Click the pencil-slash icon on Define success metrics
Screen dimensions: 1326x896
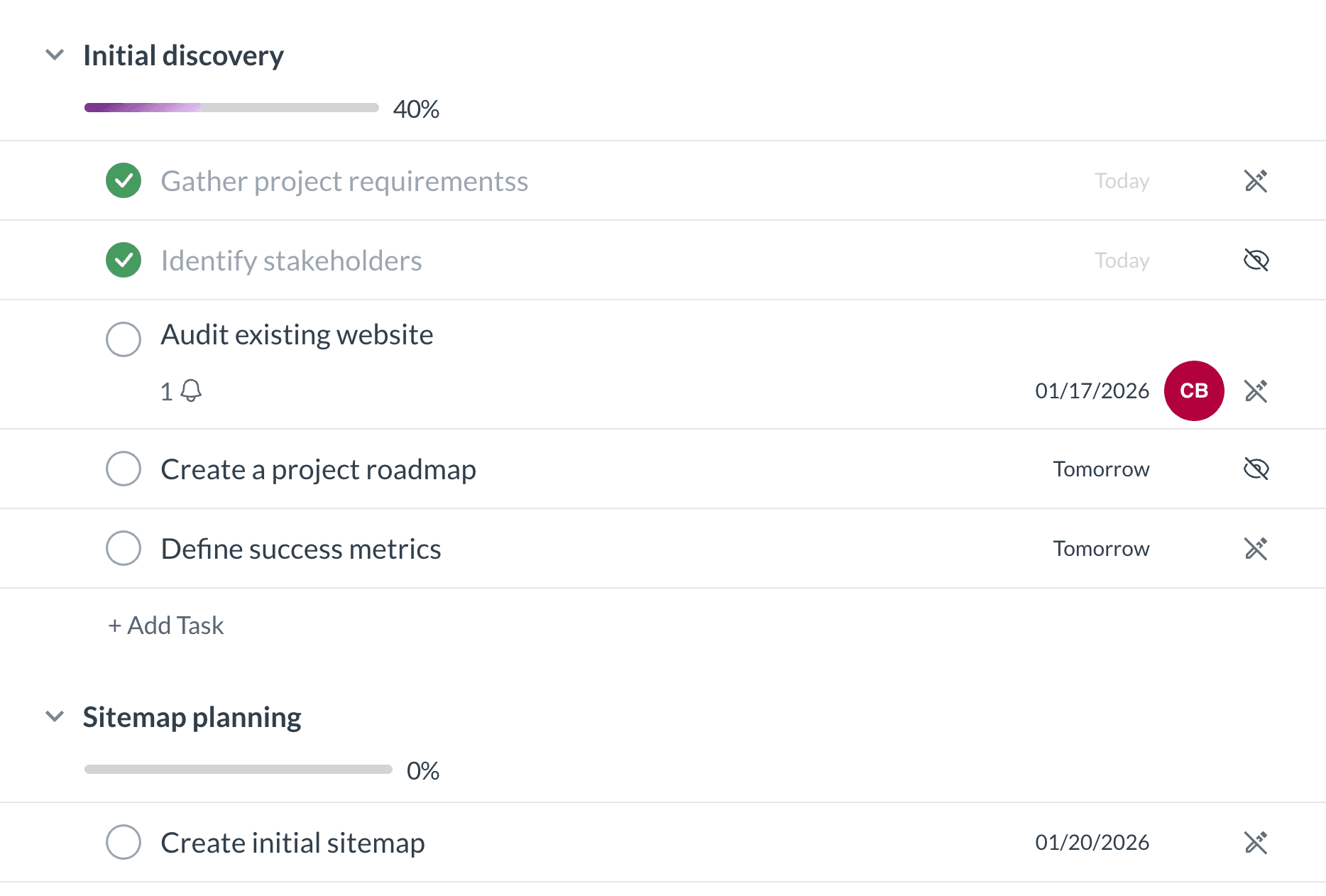1256,548
